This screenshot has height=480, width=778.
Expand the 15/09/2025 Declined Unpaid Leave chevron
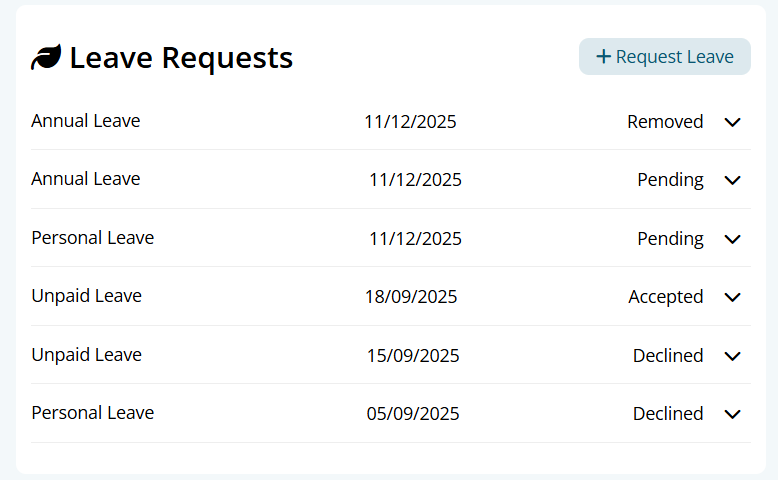tap(732, 356)
